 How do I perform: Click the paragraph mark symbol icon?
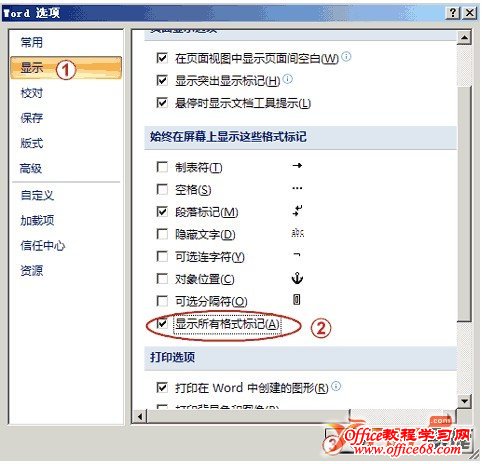[297, 210]
